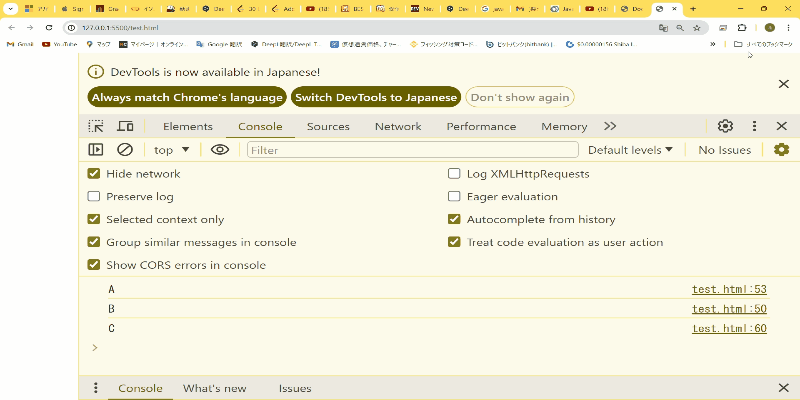Clear the console output
This screenshot has height=400, width=800.
[x=125, y=149]
